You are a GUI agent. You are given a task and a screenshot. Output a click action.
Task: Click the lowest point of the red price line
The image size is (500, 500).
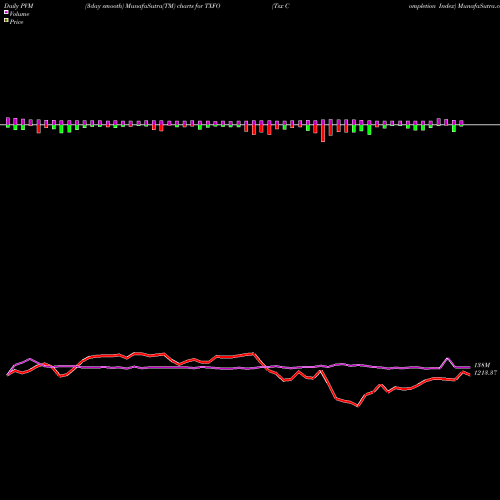click(x=358, y=406)
